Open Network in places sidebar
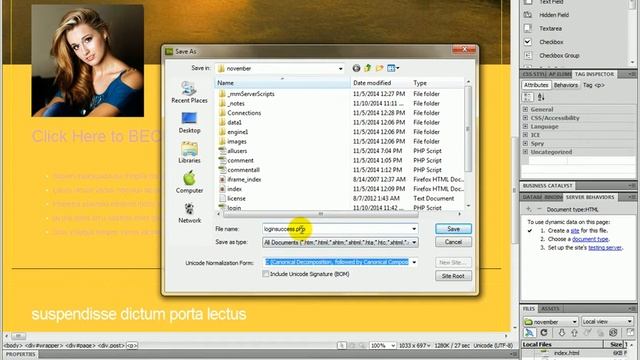640x360 pixels. tap(189, 212)
